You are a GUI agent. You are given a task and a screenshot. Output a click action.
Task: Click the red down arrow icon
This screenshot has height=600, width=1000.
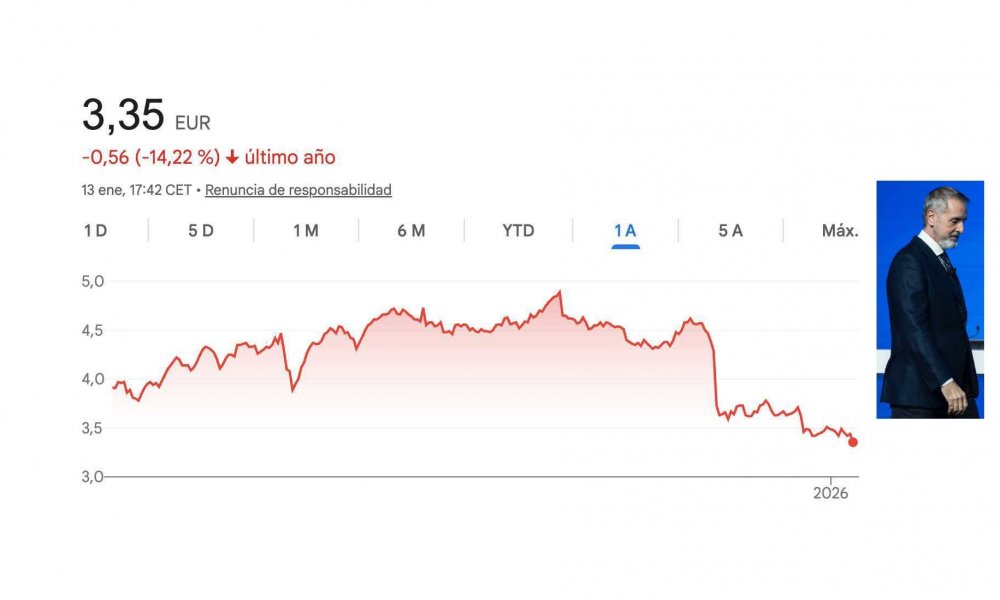coord(232,158)
